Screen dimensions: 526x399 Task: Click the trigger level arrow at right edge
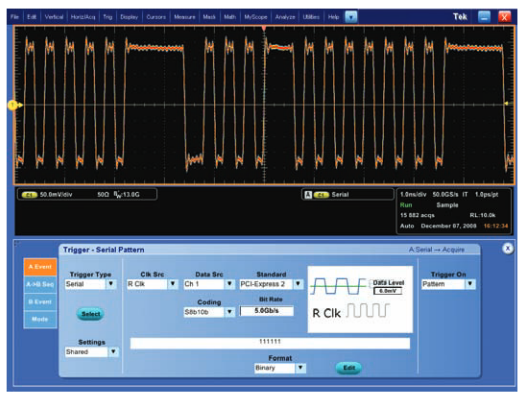507,103
